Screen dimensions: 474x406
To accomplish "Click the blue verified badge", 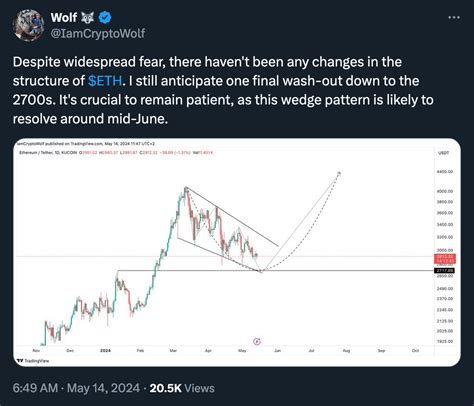I will point(105,17).
